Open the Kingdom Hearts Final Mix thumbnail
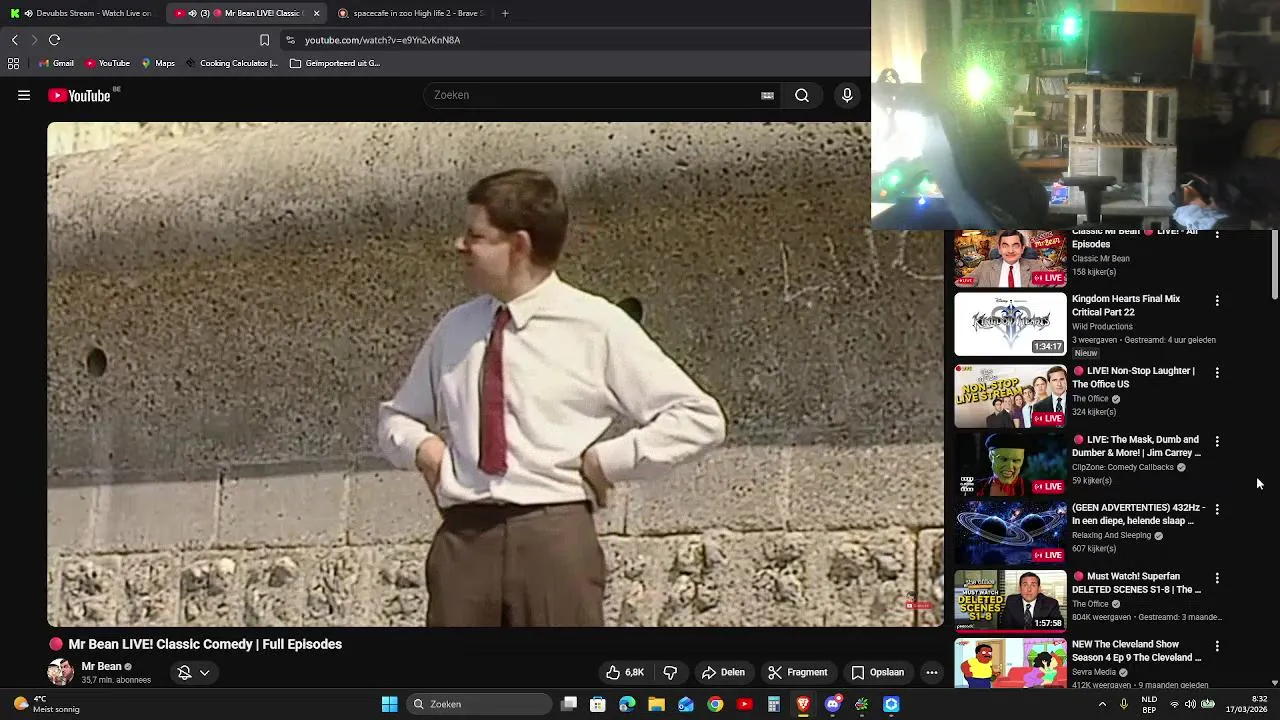The image size is (1280, 720). coord(1010,324)
